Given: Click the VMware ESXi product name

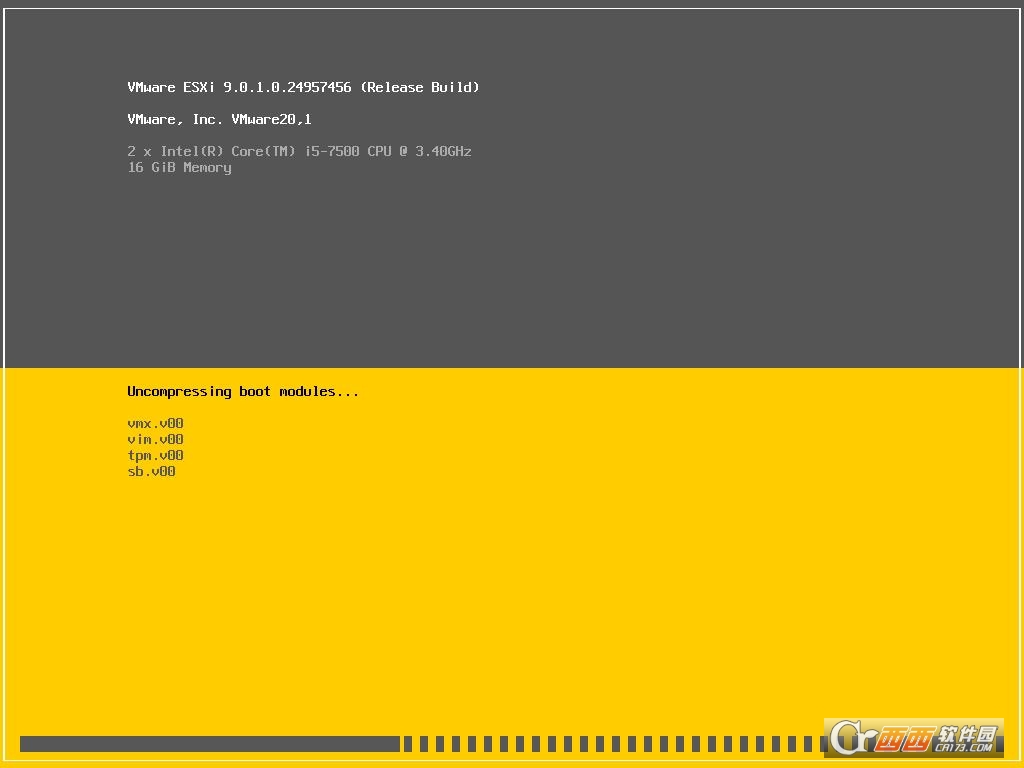Looking at the screenshot, I should click(x=165, y=88).
